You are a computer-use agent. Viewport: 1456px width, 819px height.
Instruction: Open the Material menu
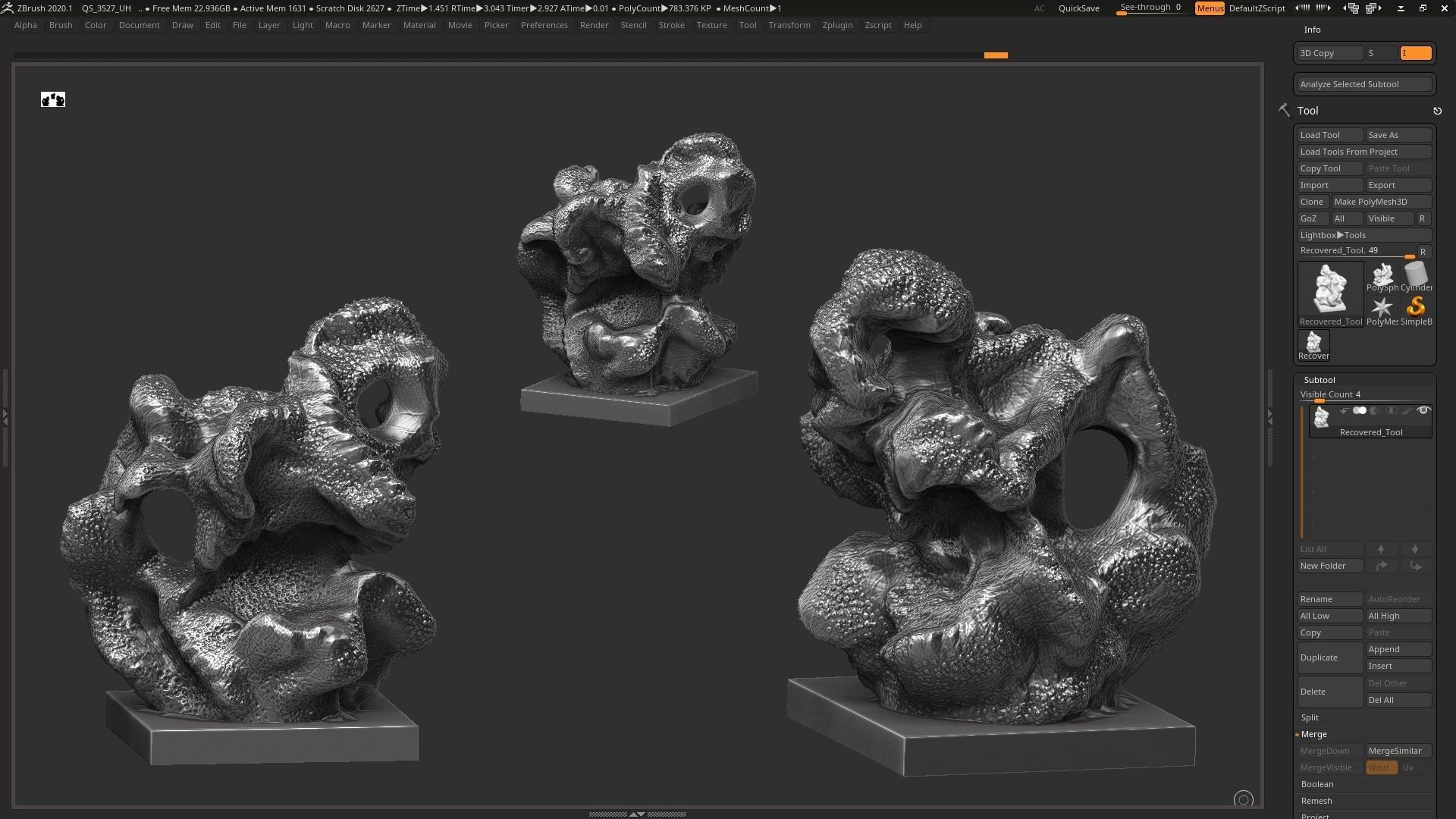(x=419, y=25)
